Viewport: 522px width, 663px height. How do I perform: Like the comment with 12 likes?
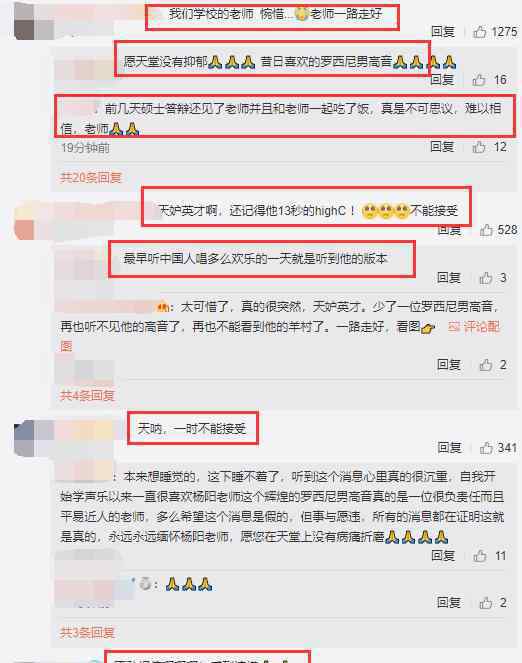478,147
